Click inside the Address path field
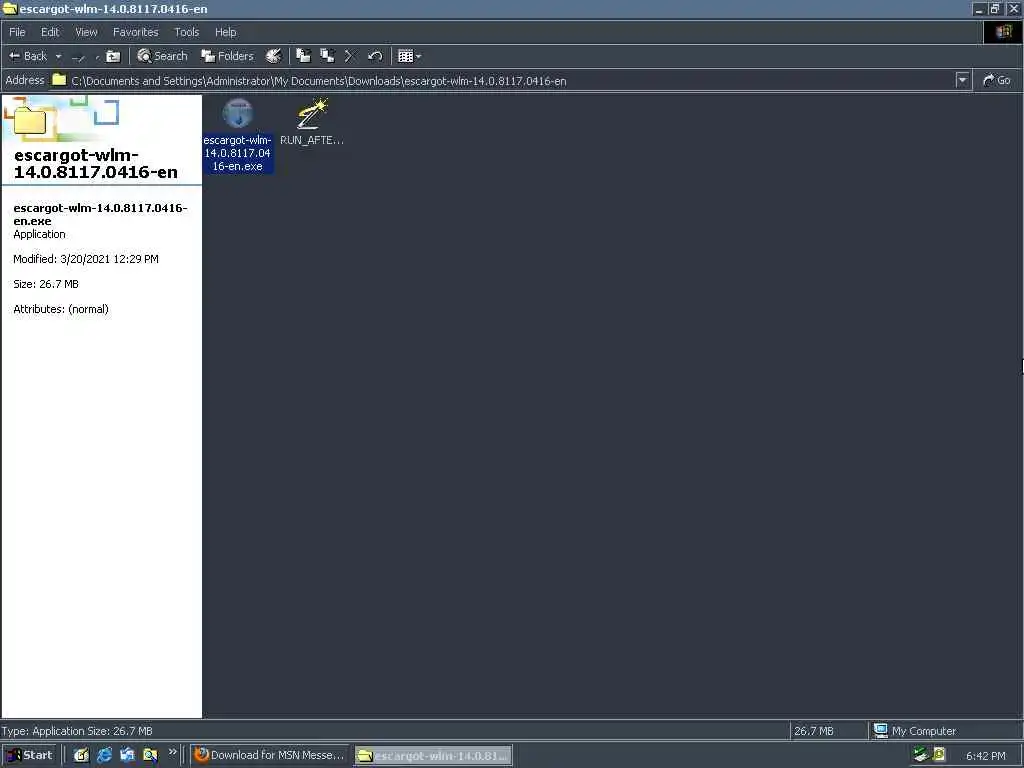 click(503, 80)
